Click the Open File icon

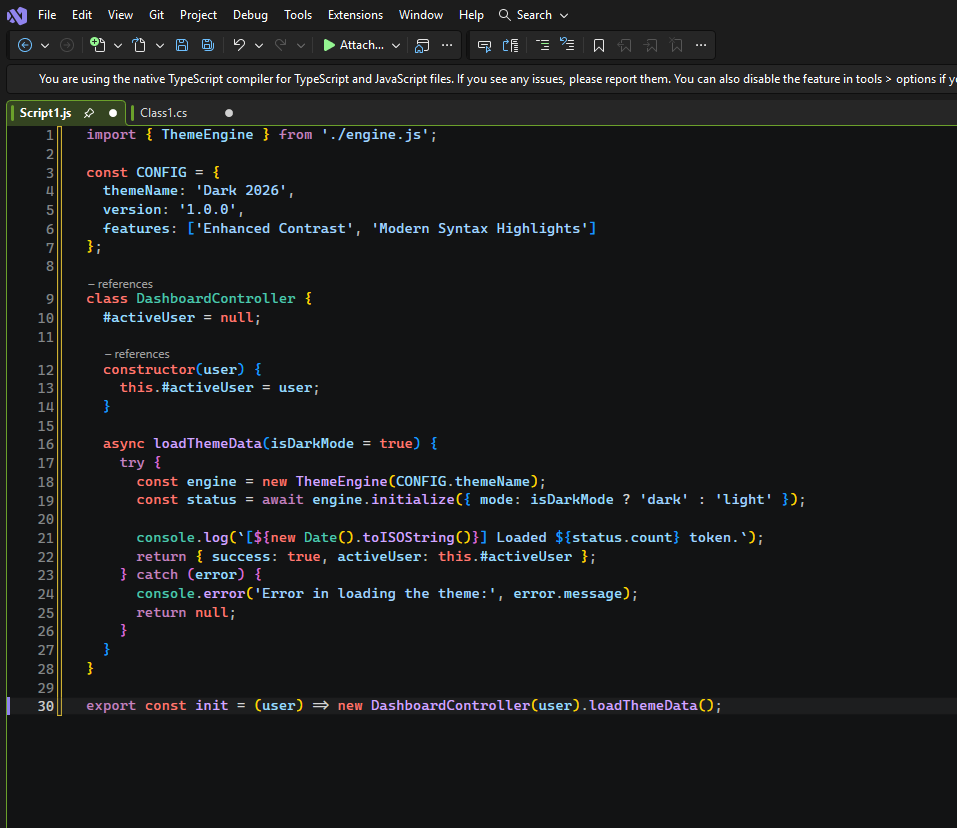coord(140,45)
